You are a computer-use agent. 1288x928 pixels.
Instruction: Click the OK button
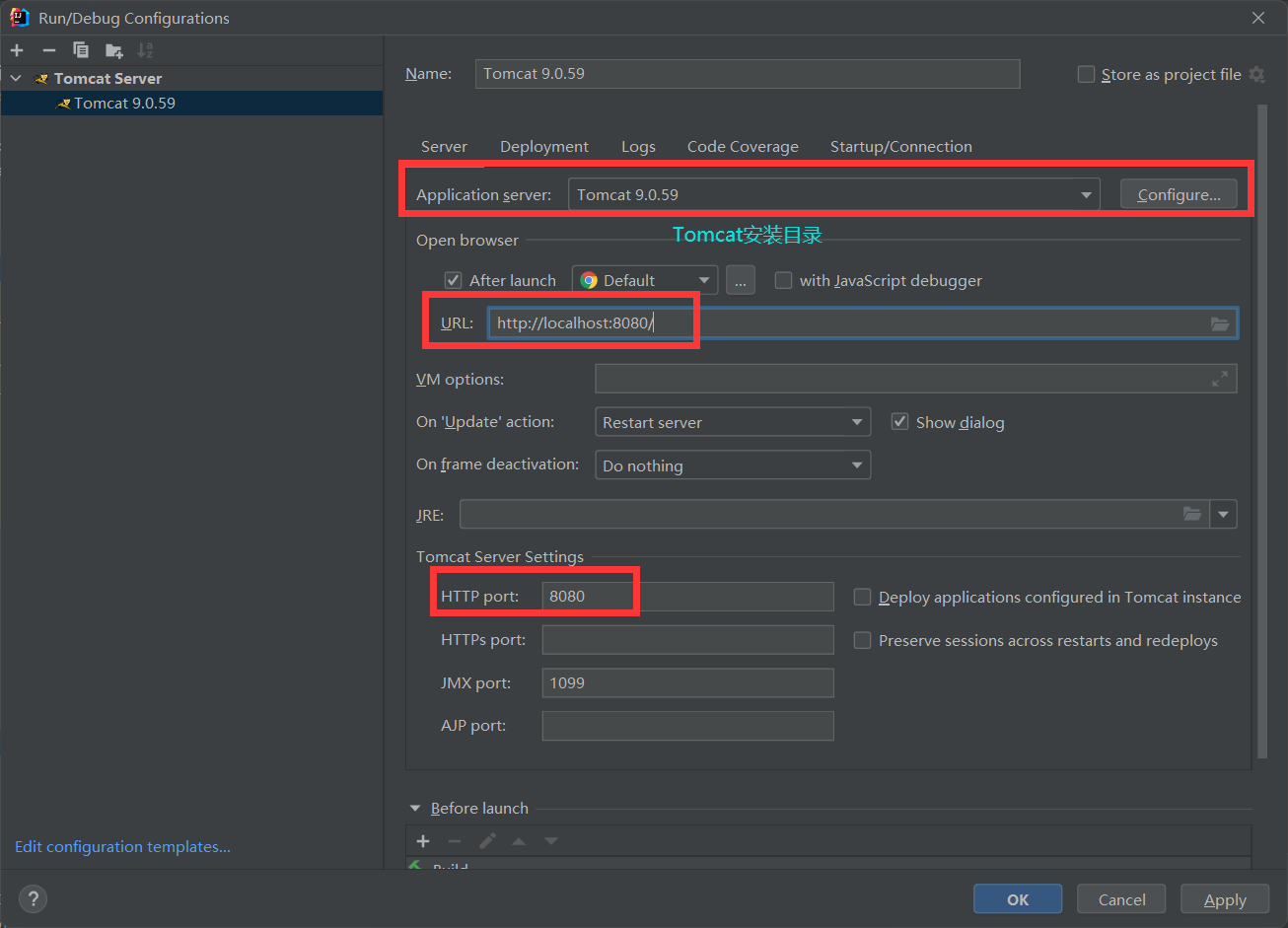tap(1018, 899)
